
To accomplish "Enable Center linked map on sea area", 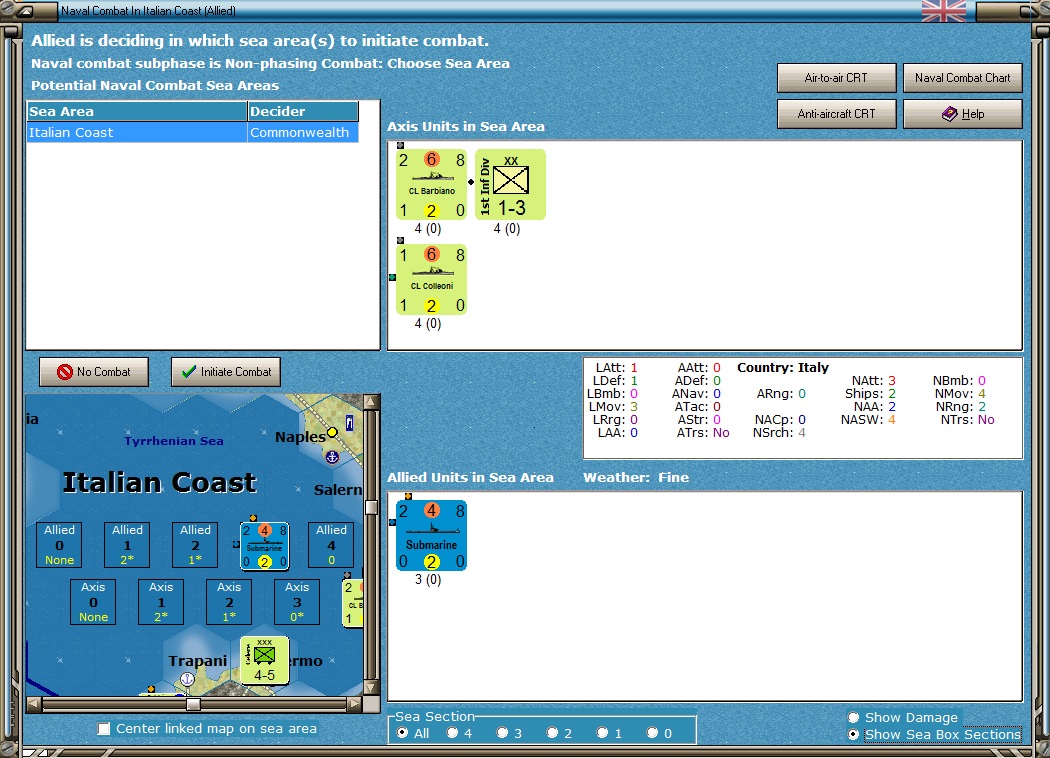I will pos(104,729).
